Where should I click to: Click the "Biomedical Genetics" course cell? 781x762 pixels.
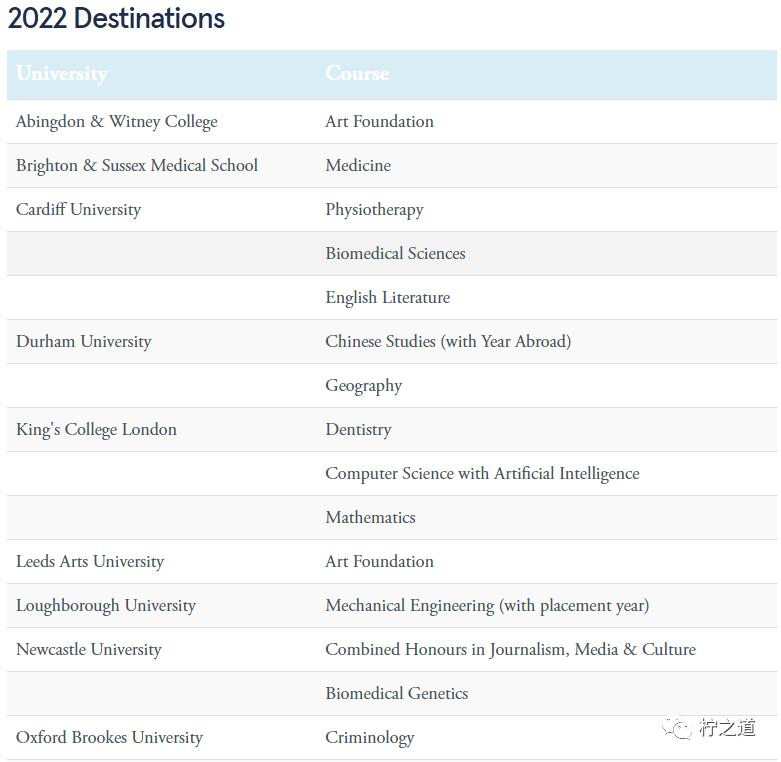(x=396, y=693)
